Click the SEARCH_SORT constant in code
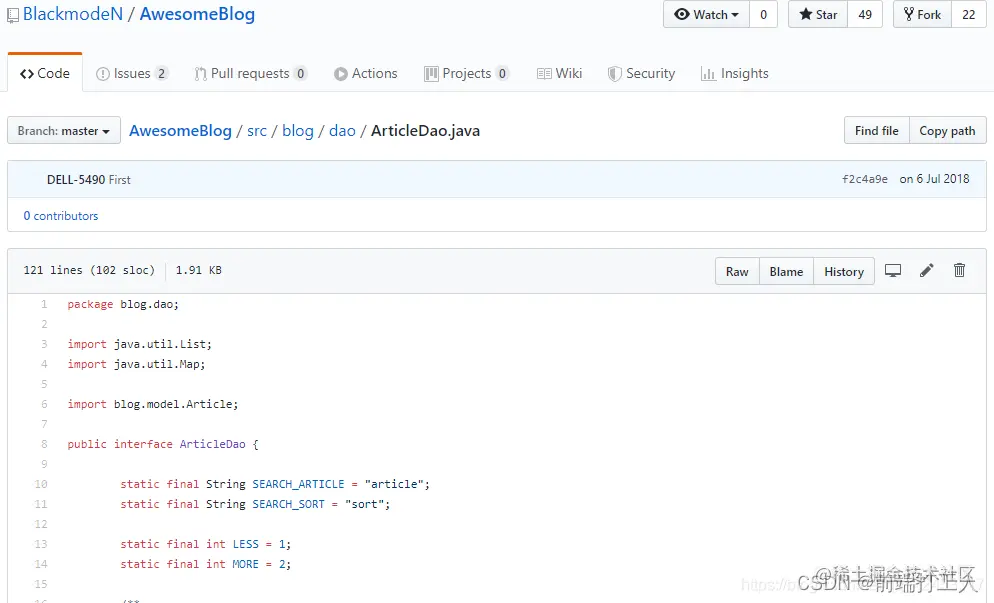The image size is (994, 603). click(x=288, y=505)
